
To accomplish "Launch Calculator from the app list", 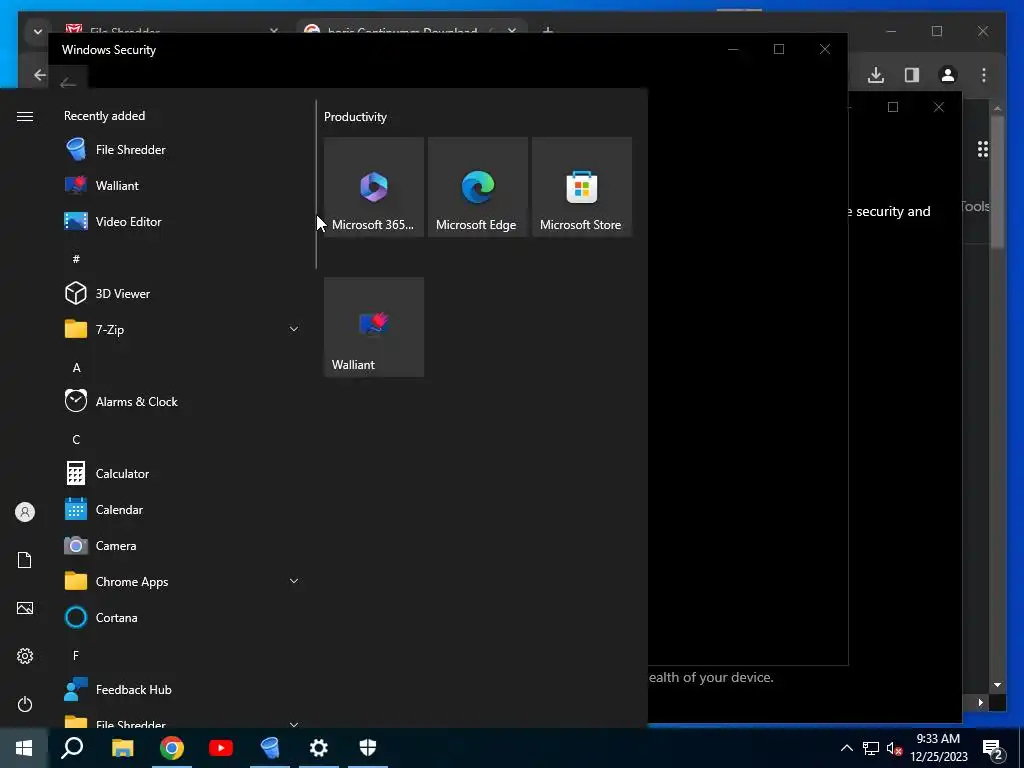I will coord(183,473).
